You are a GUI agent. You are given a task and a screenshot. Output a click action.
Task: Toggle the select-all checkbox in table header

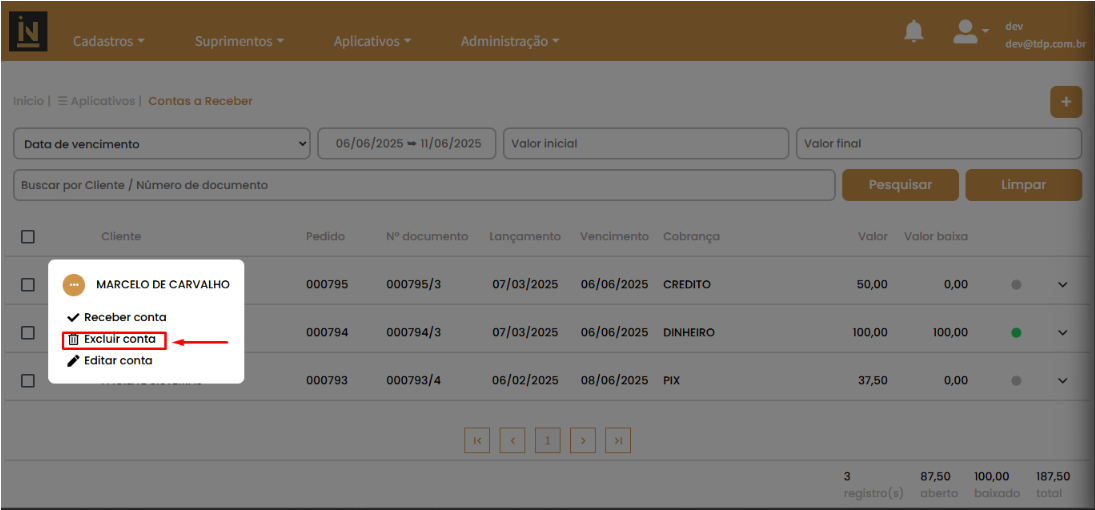coord(28,237)
